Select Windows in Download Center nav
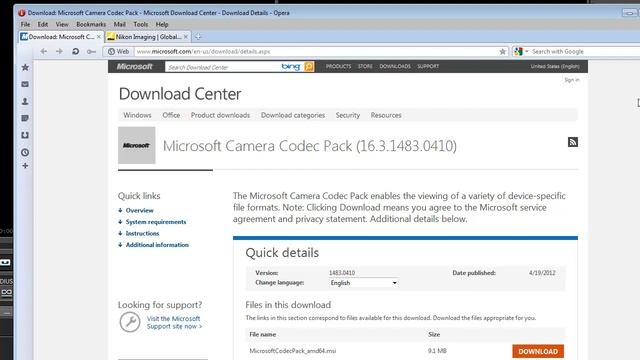Screen dimensions: 640x360 click(x=138, y=115)
